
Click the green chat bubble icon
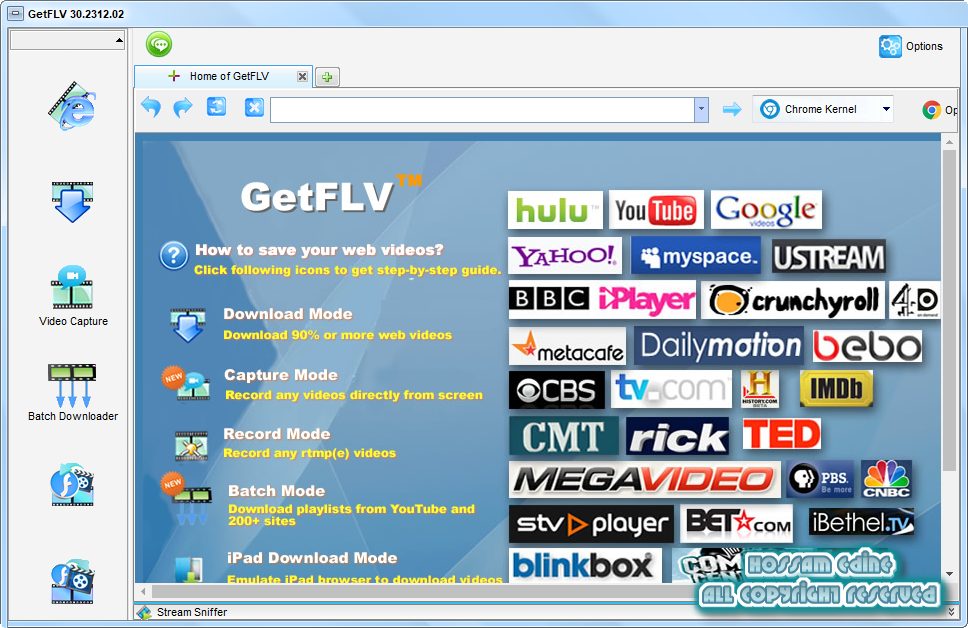point(159,44)
